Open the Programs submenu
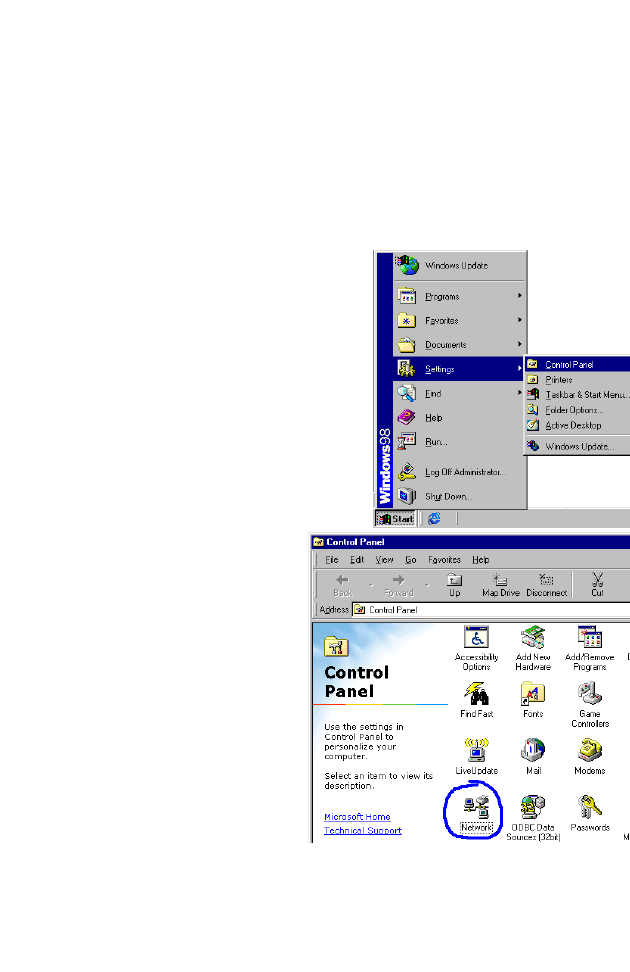 click(x=459, y=296)
